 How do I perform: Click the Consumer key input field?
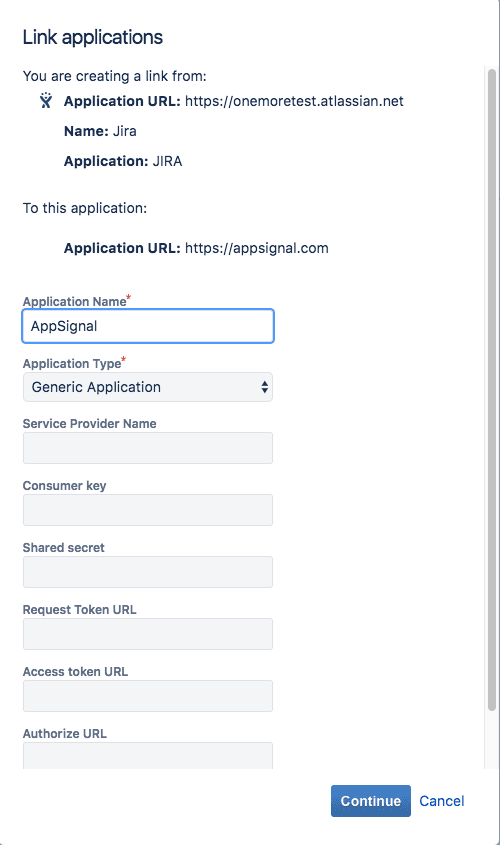pyautogui.click(x=148, y=510)
